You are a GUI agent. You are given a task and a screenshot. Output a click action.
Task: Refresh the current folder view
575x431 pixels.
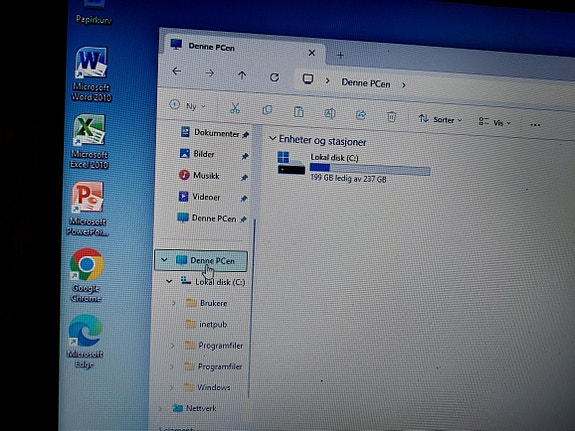click(x=274, y=77)
